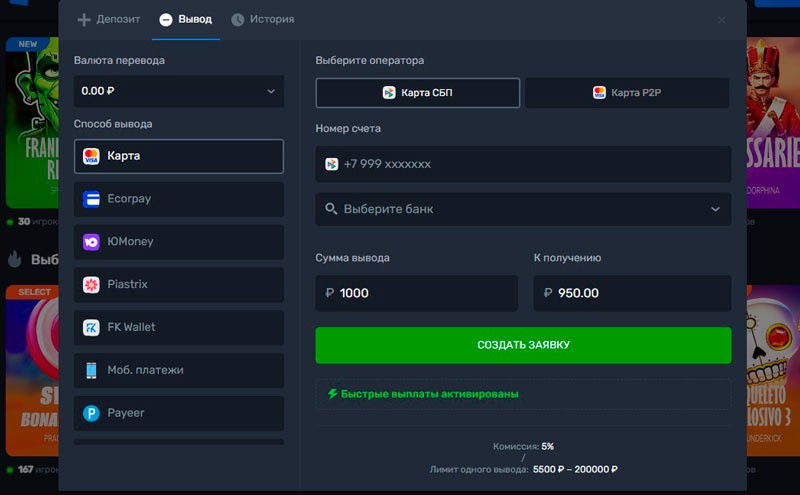Select the Карта P2P operator option
This screenshot has width=800, height=495.
[627, 93]
